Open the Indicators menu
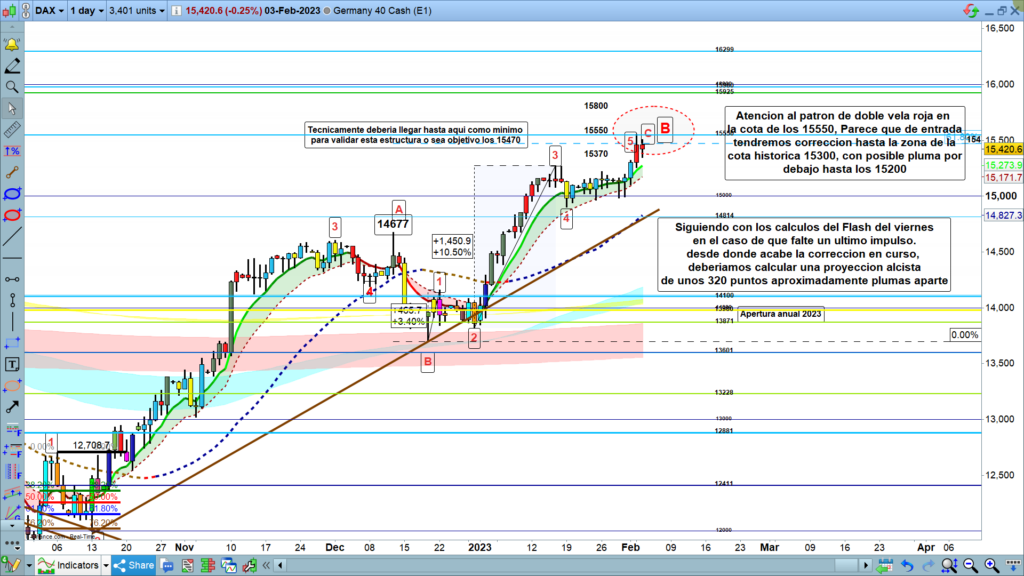The height and width of the screenshot is (576, 1024). pyautogui.click(x=70, y=567)
